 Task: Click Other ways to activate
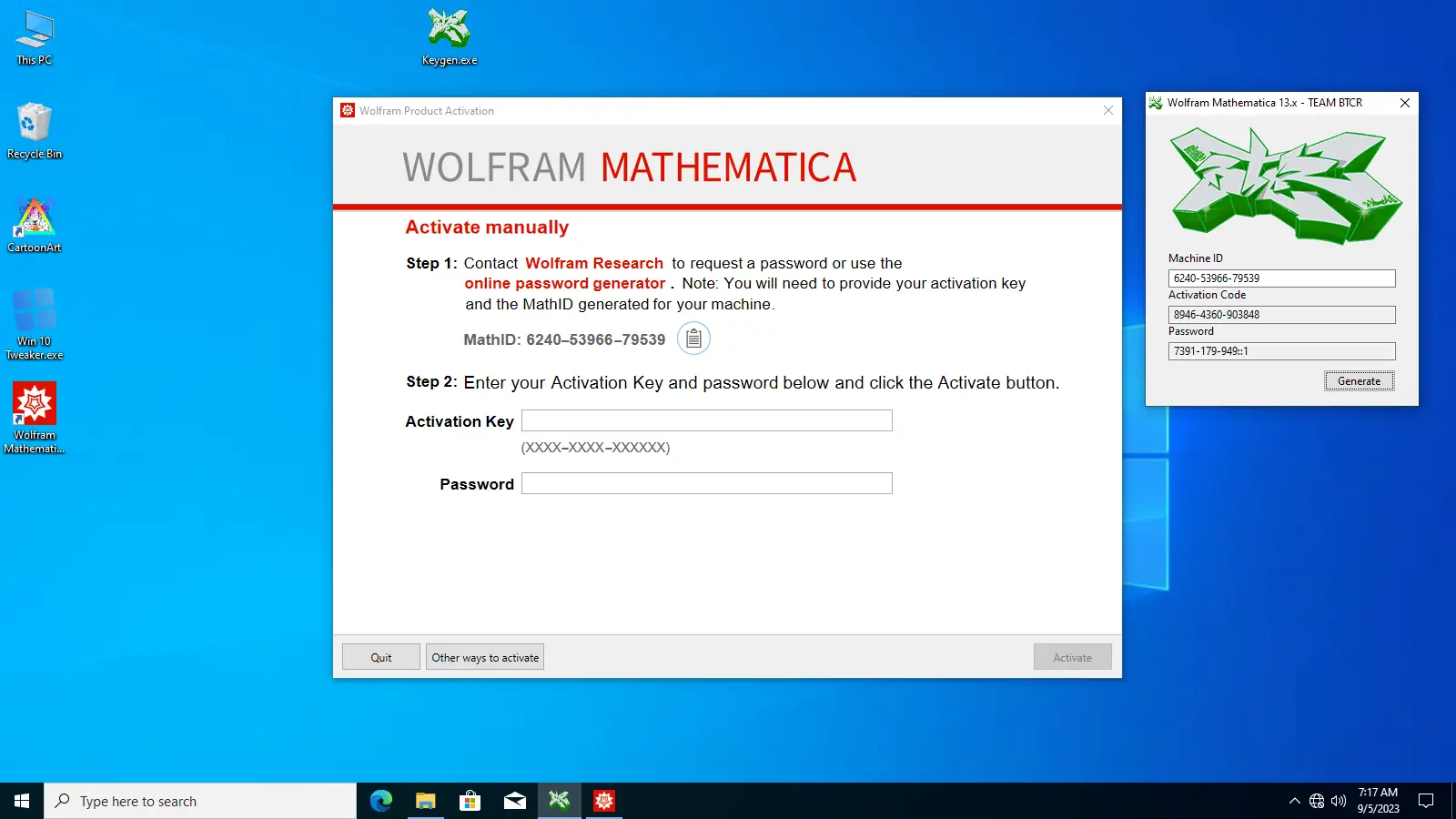(x=485, y=657)
